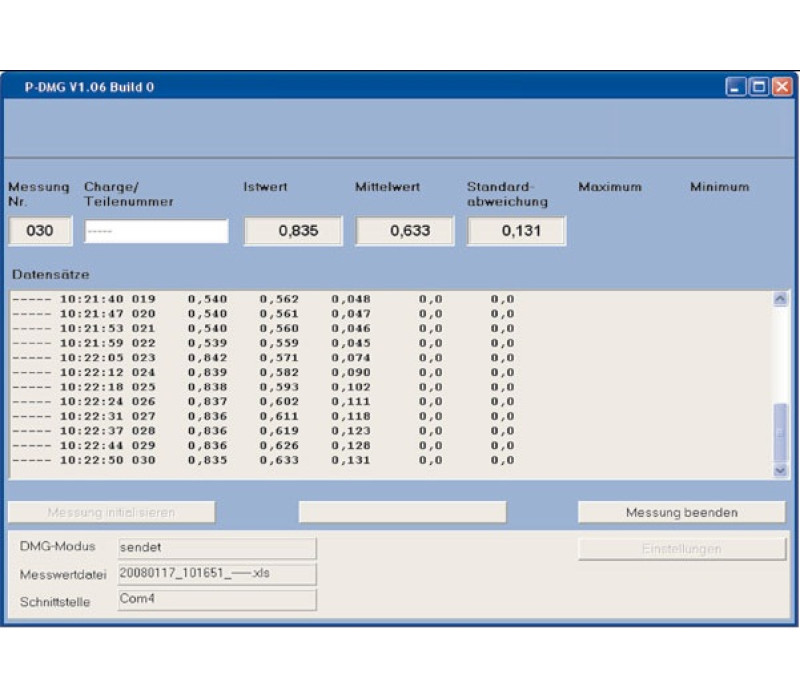The height and width of the screenshot is (700, 800).
Task: Click value 0,074 in row 023
Action: 351,358
